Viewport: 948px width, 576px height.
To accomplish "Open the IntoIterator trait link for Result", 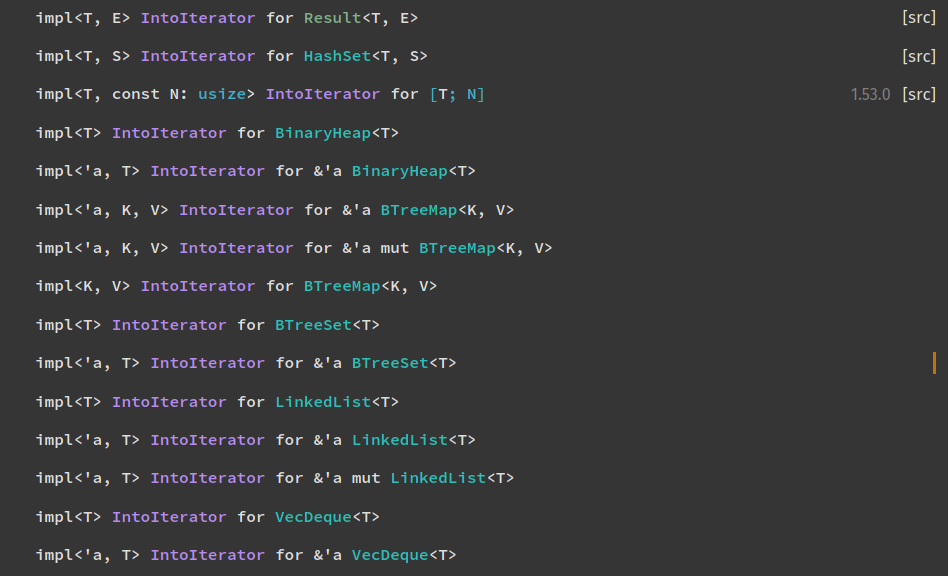I will point(197,17).
